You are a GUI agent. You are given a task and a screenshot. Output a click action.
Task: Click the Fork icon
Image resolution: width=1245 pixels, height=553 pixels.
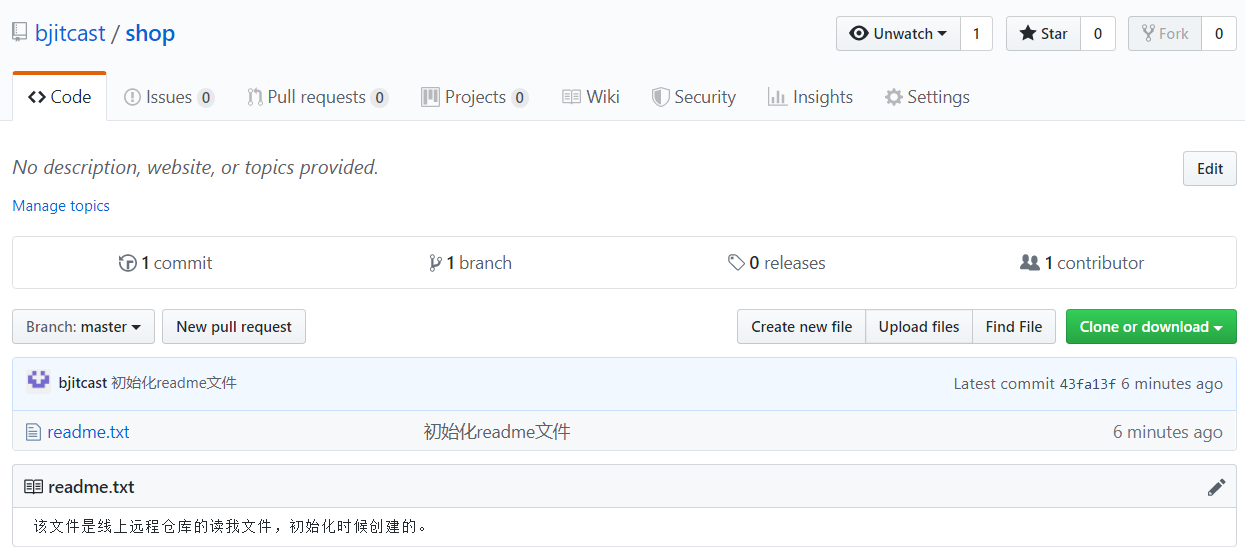[x=1148, y=33]
